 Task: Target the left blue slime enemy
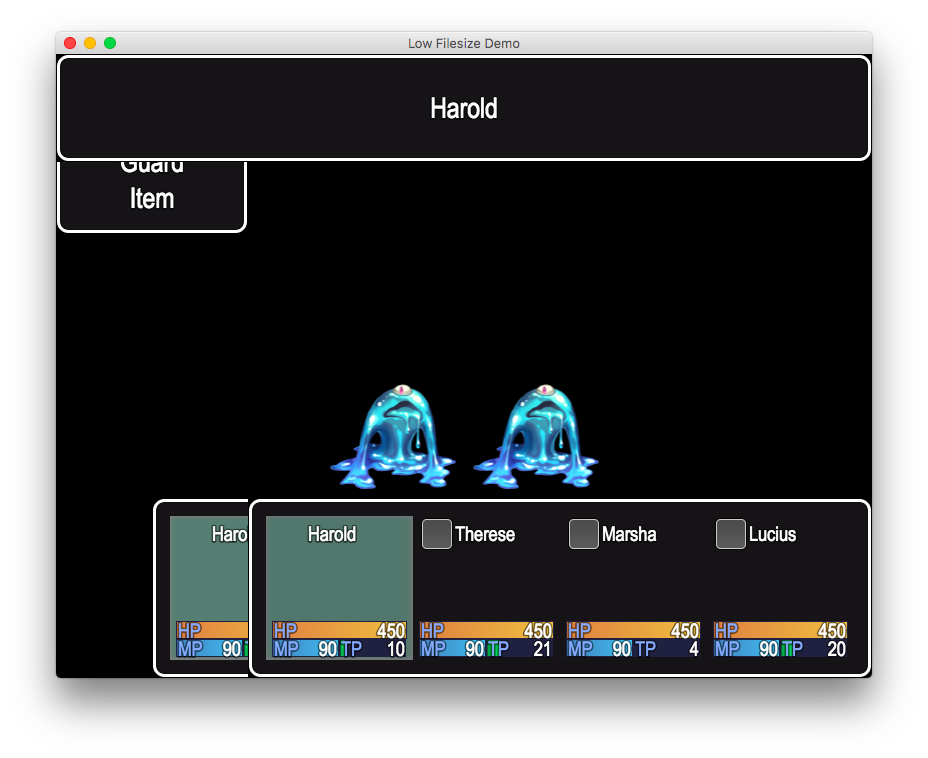pos(393,437)
